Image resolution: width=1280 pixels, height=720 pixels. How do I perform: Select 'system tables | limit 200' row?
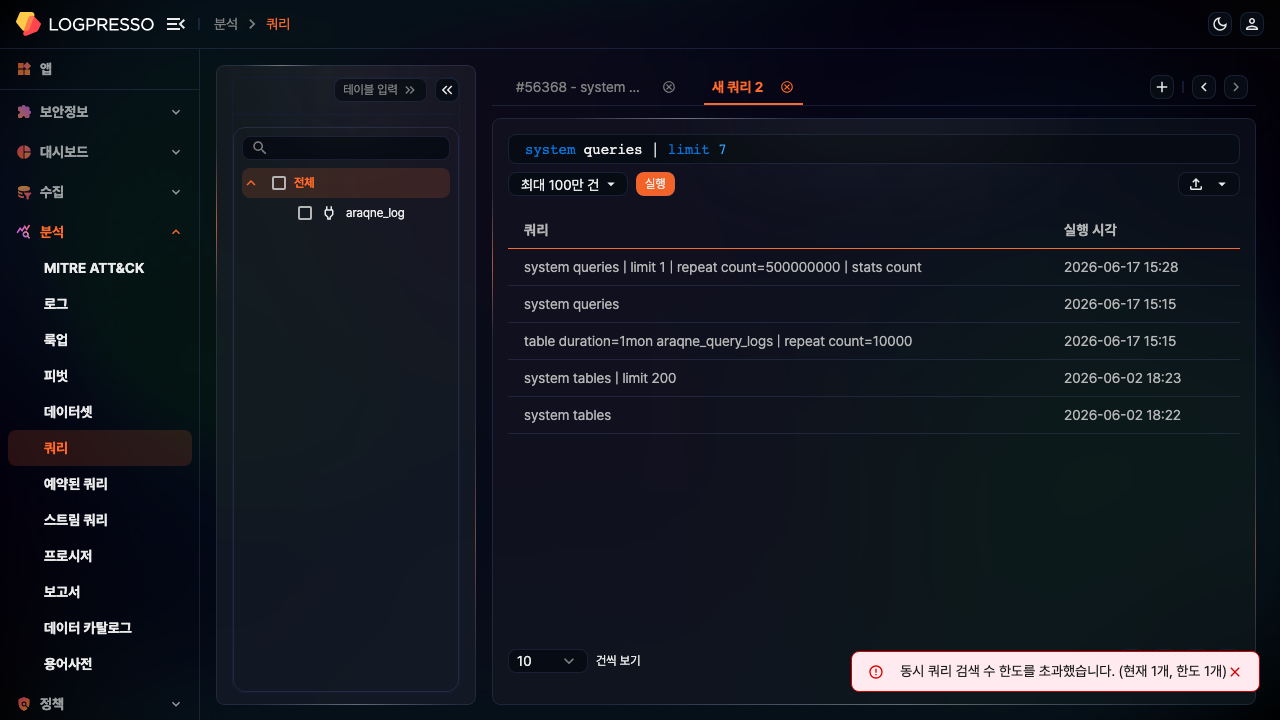874,378
